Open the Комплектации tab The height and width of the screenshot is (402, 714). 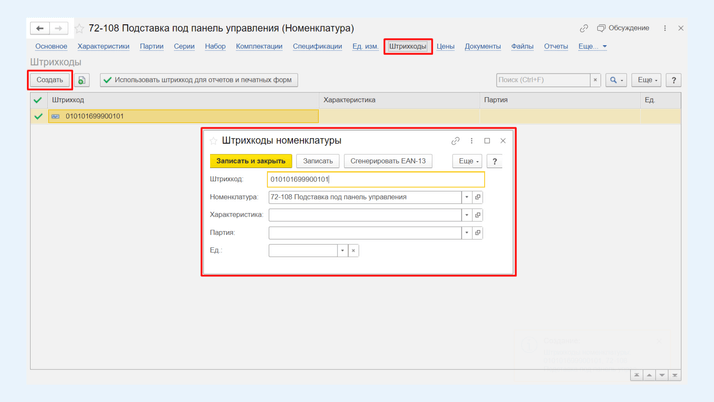[259, 46]
